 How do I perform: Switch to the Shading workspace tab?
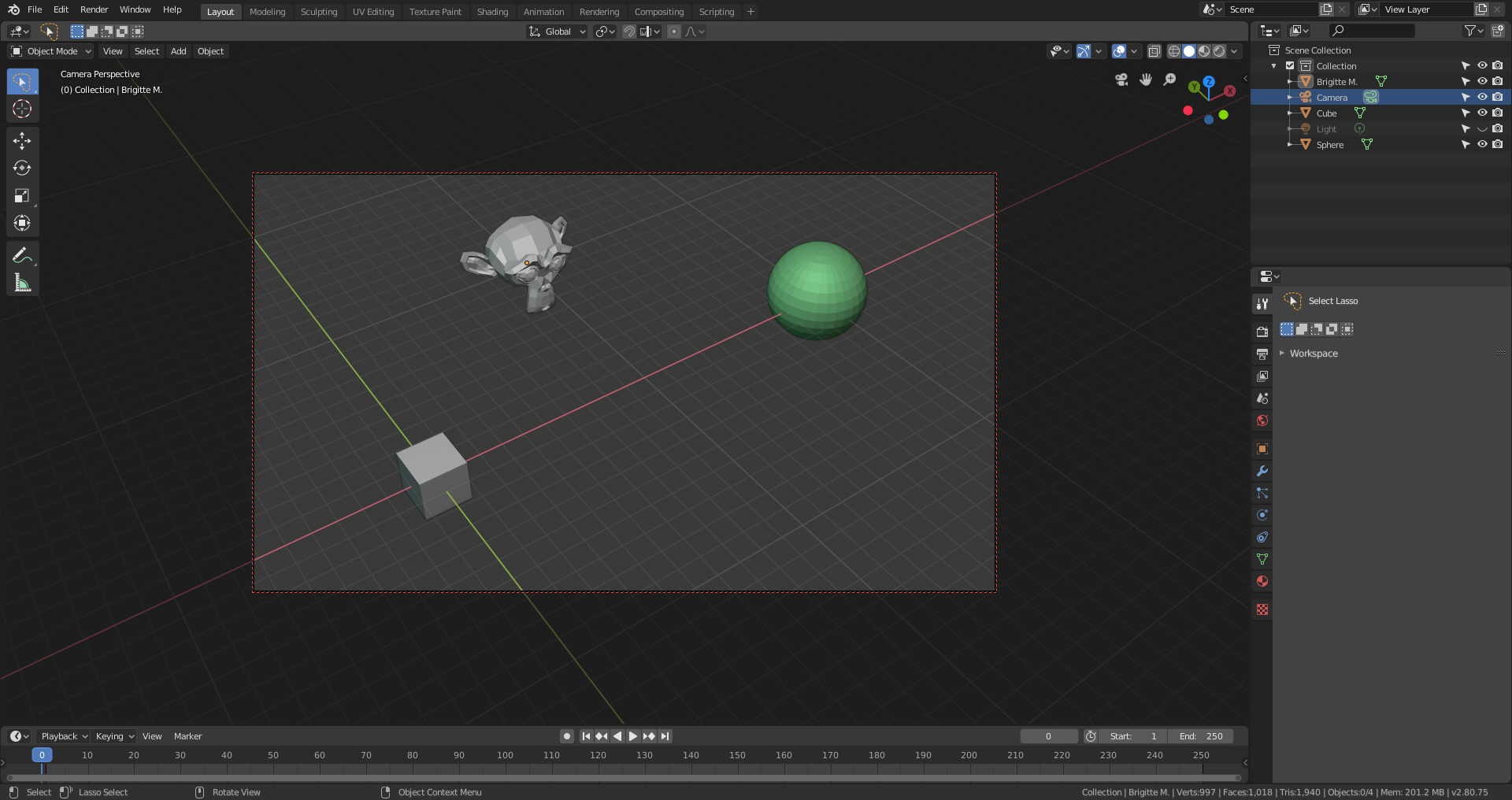pyautogui.click(x=492, y=12)
